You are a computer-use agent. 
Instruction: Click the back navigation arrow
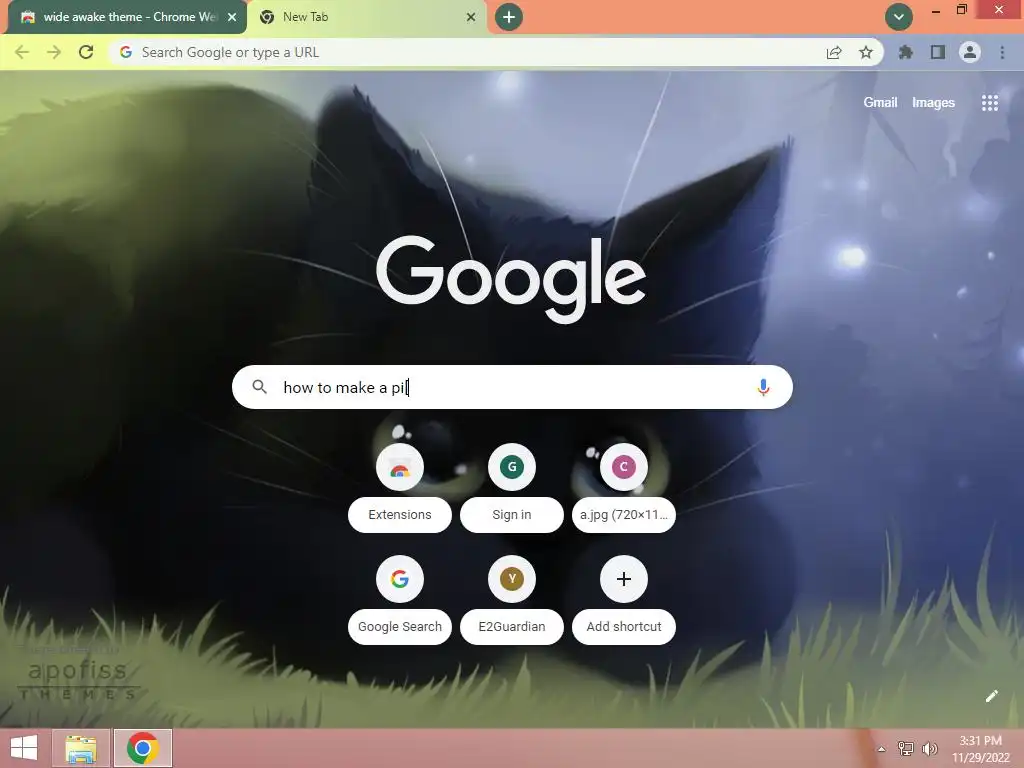pyautogui.click(x=22, y=52)
